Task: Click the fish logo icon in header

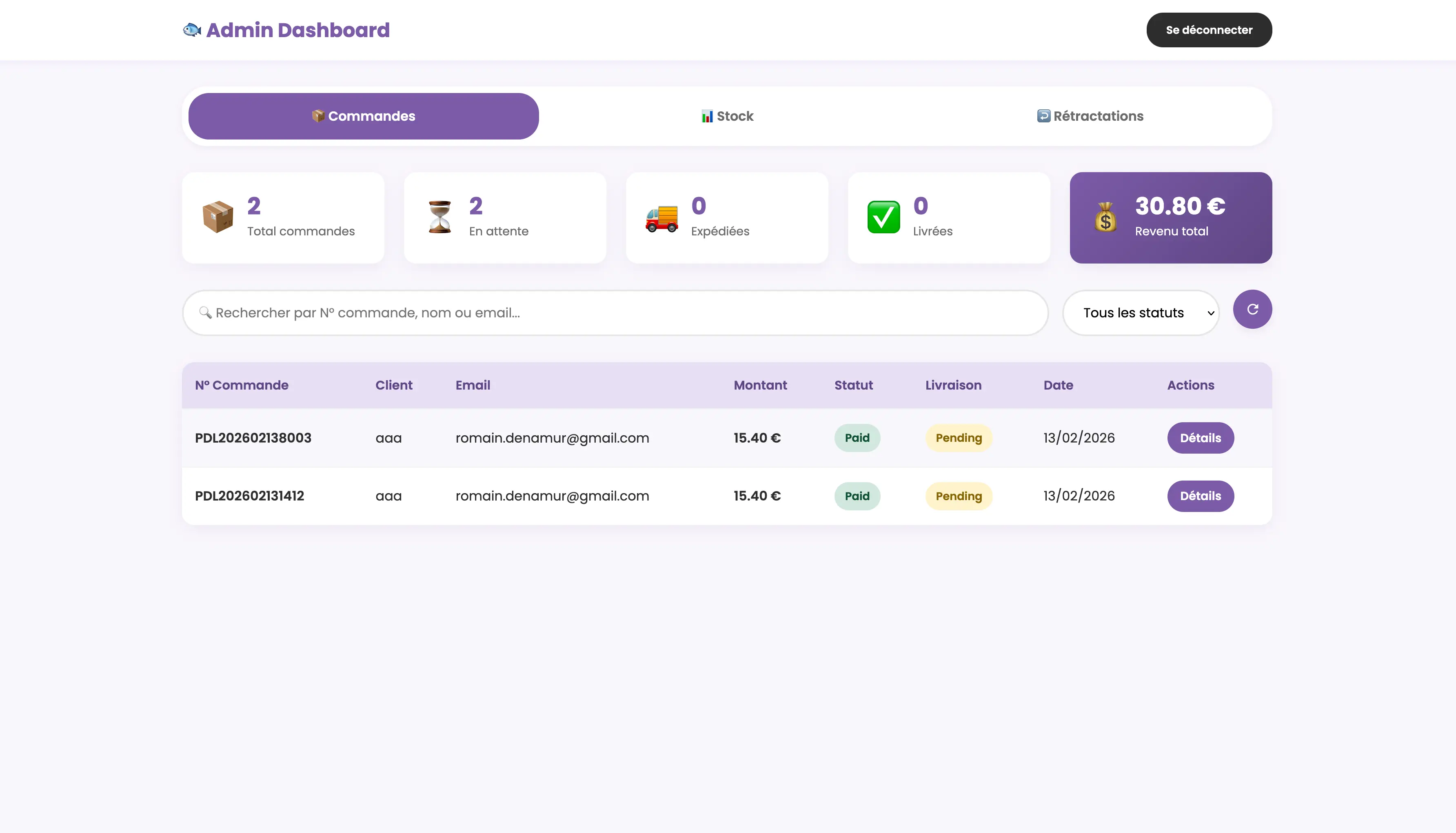Action: [x=192, y=30]
